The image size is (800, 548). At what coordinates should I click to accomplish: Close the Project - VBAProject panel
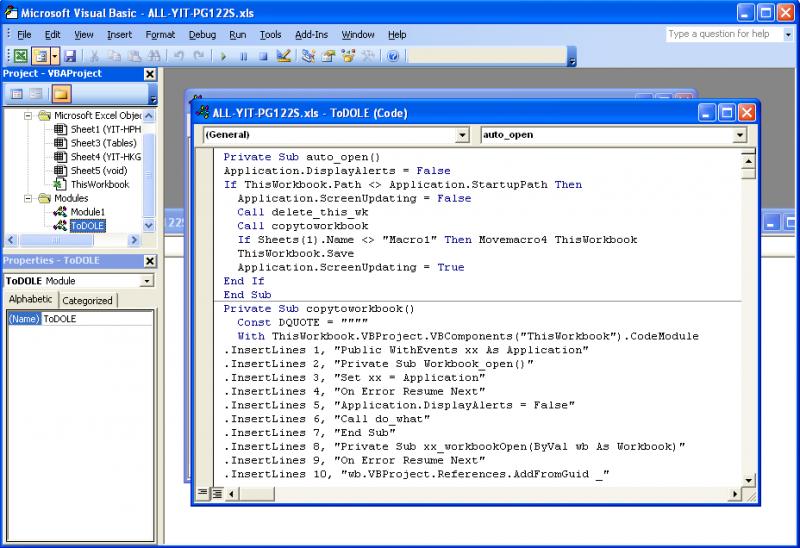coord(150,74)
